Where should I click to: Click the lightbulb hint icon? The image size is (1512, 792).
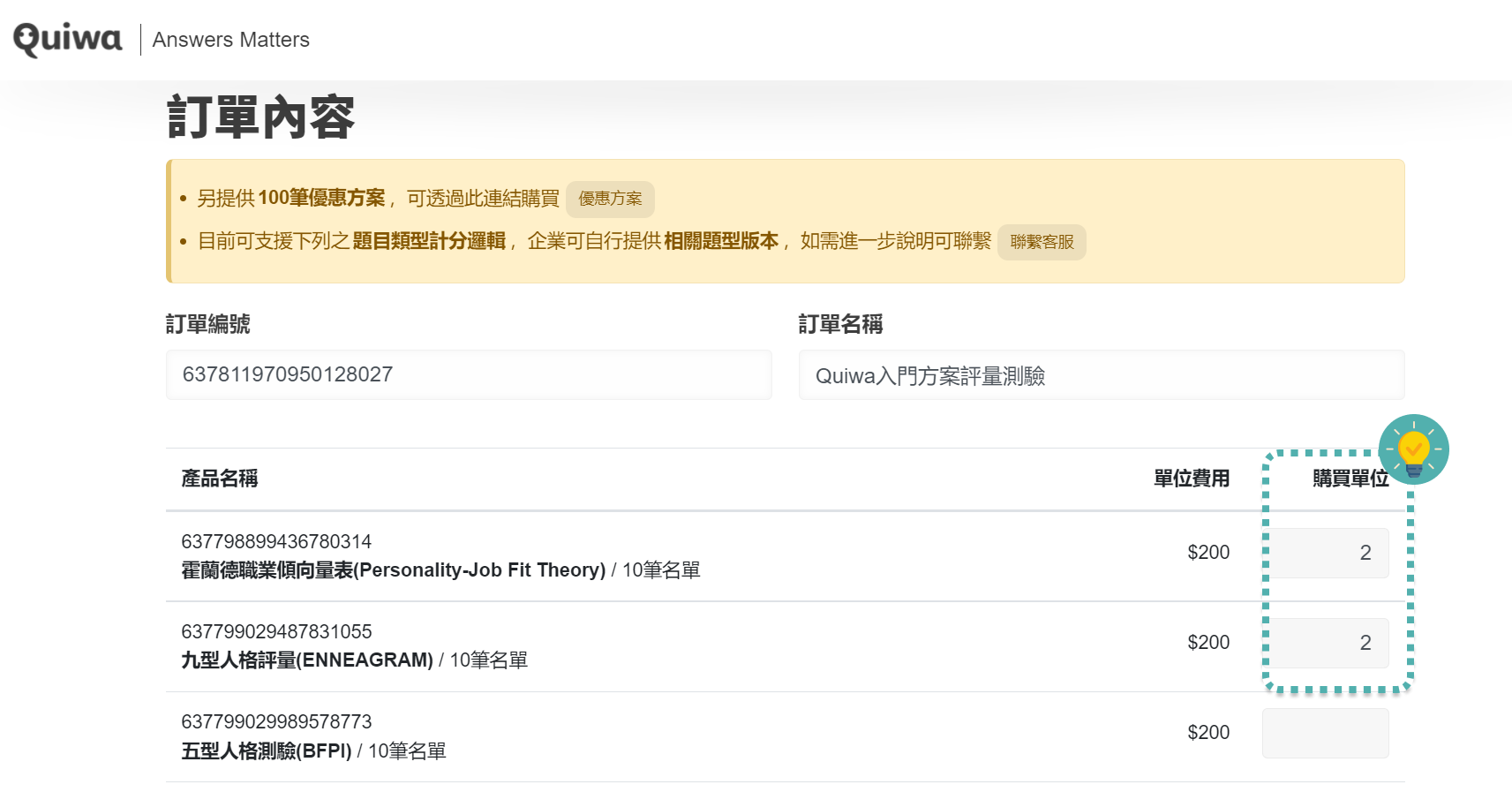pyautogui.click(x=1413, y=449)
